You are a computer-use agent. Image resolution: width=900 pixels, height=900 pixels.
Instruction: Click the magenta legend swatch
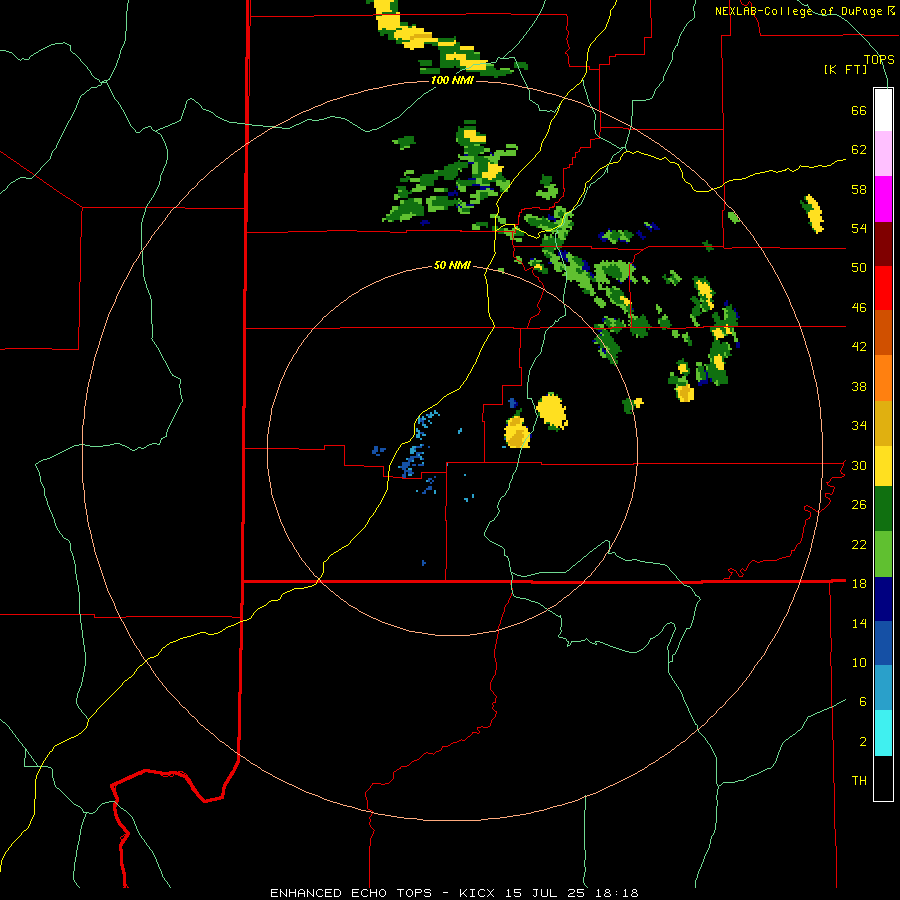(883, 199)
